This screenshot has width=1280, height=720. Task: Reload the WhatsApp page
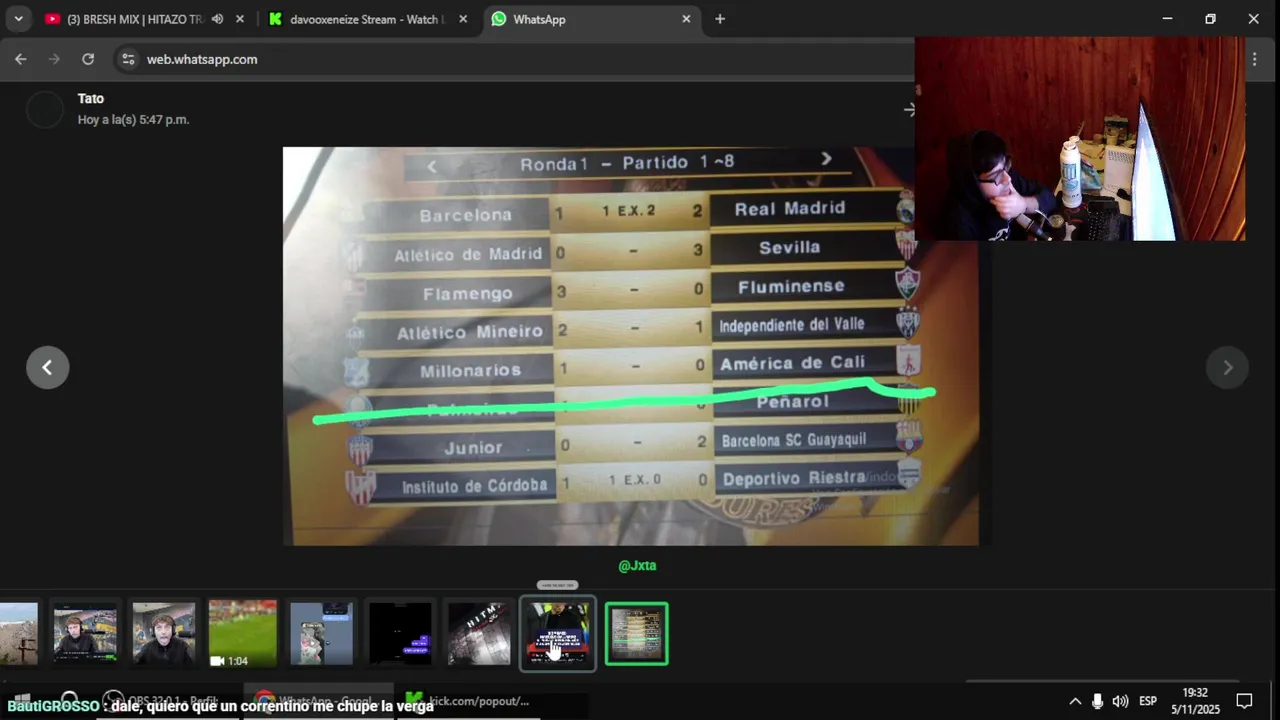pyautogui.click(x=88, y=59)
